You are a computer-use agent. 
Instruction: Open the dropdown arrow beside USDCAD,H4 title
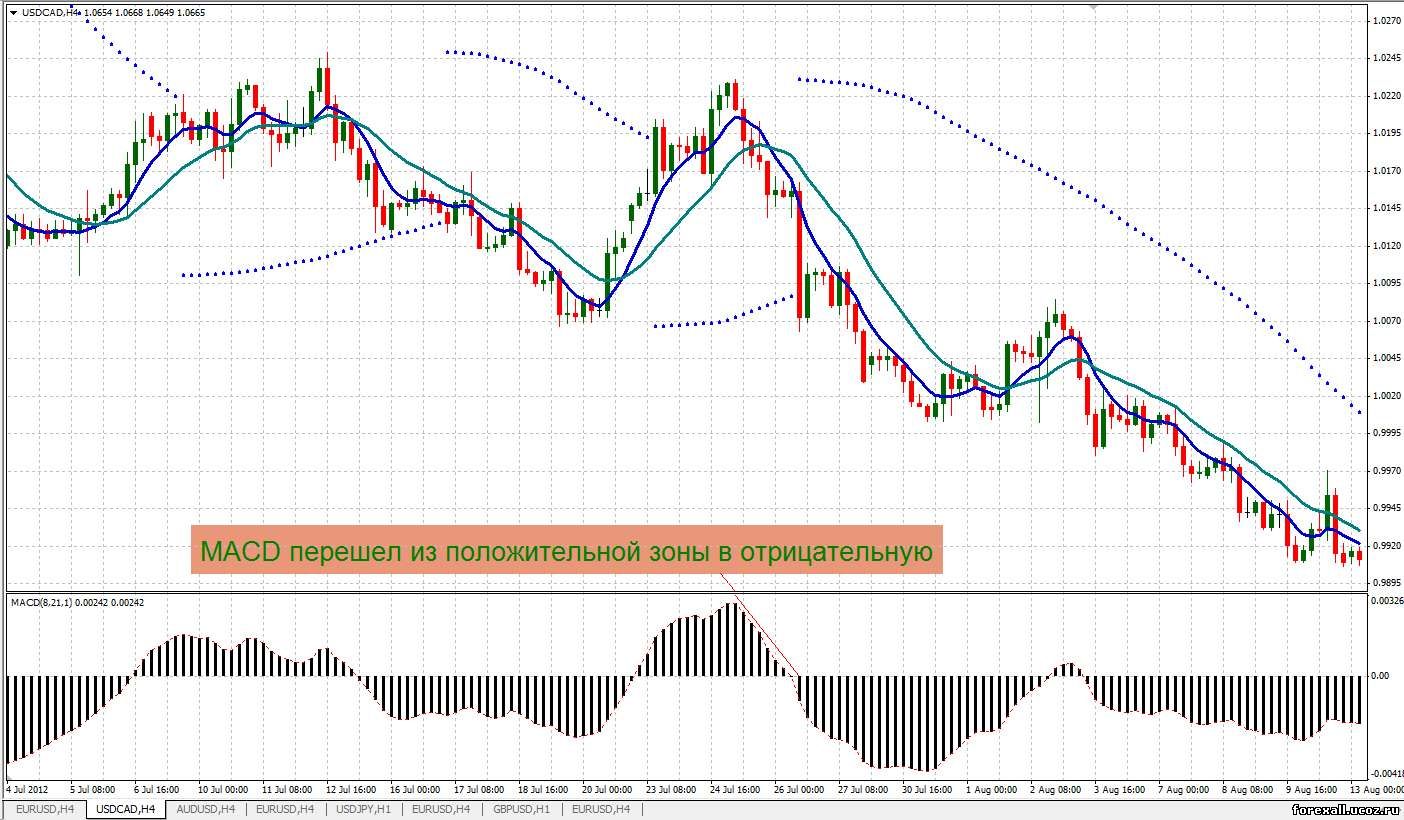click(x=12, y=12)
